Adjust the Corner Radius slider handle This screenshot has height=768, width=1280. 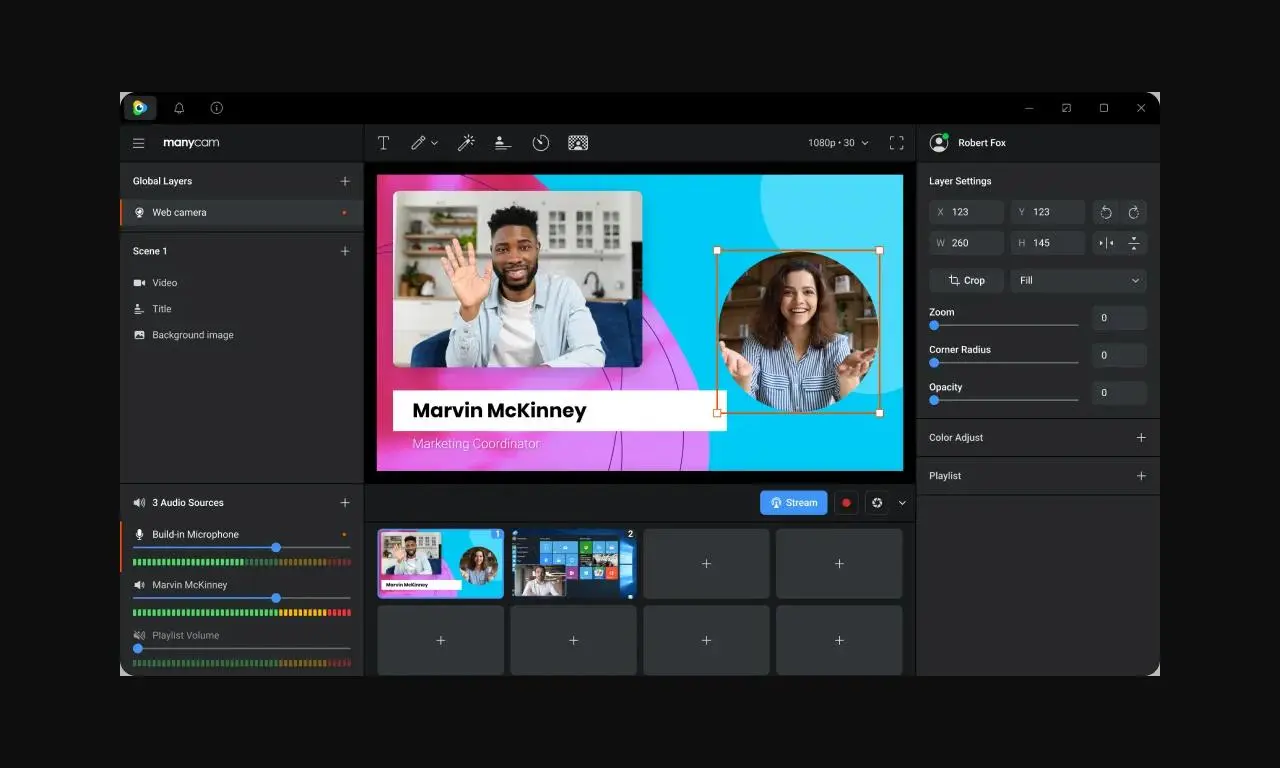[x=934, y=362]
